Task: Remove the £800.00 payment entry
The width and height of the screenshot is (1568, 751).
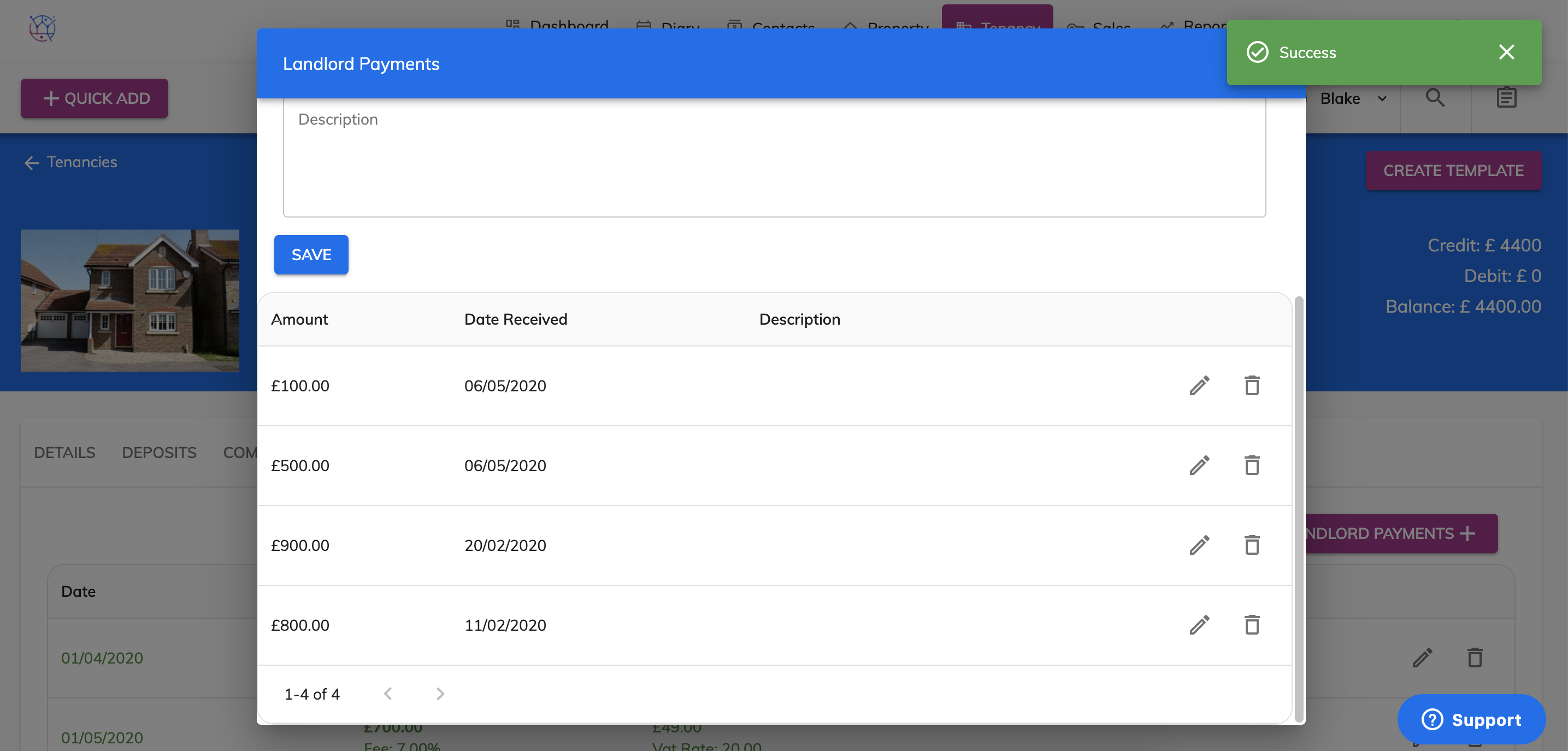Action: click(x=1252, y=625)
